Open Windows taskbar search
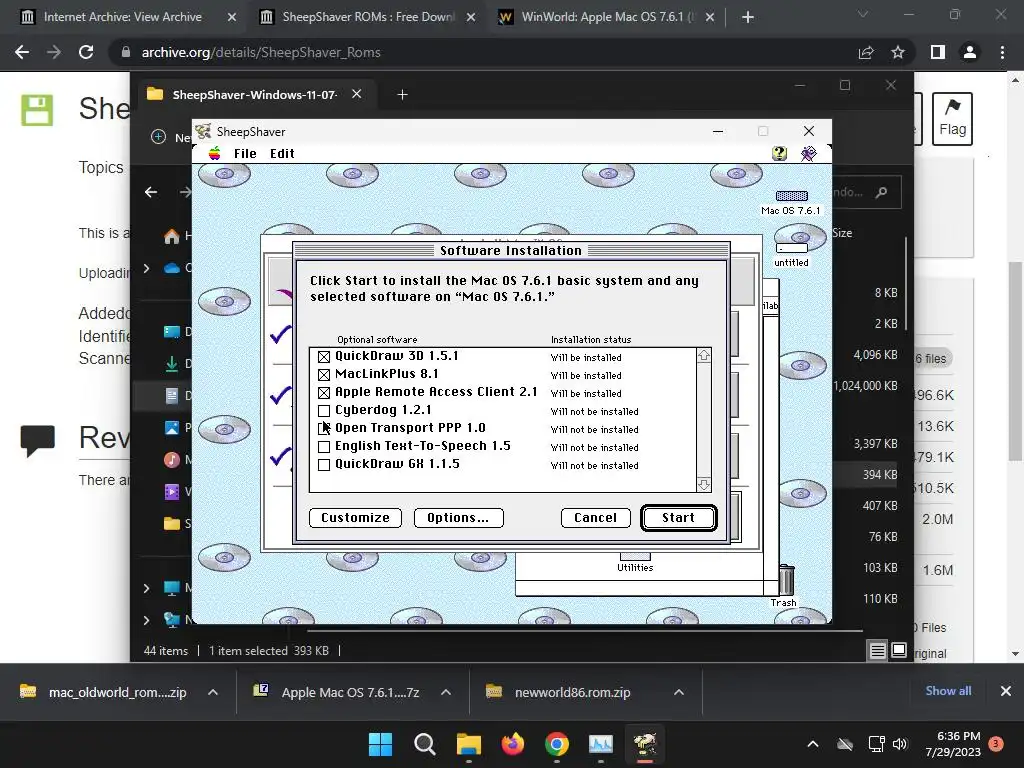The height and width of the screenshot is (768, 1024). (x=424, y=744)
